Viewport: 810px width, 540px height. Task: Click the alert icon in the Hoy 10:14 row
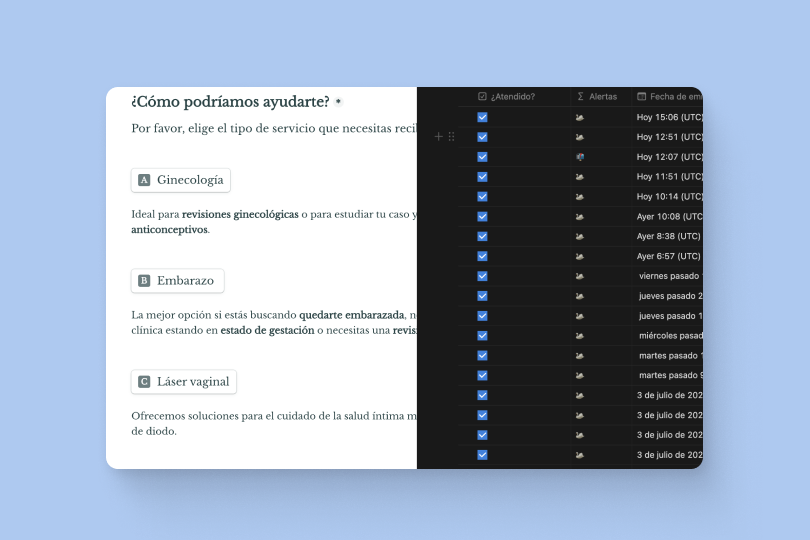(x=580, y=196)
